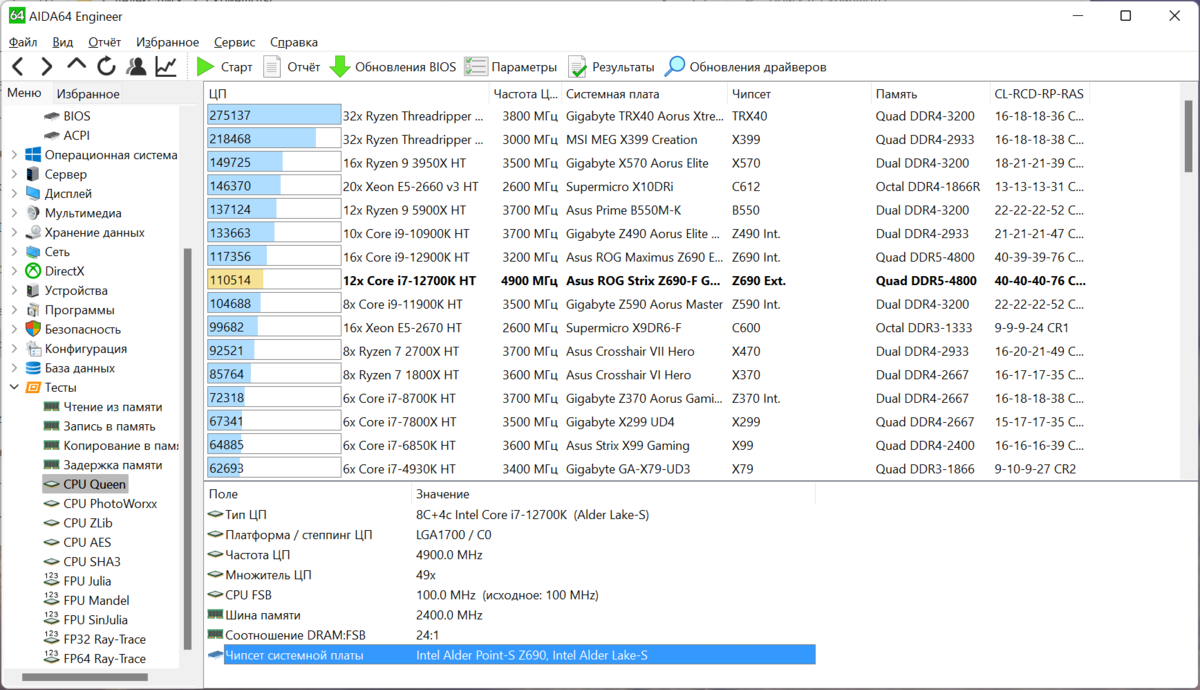Select the CPU PhotoWorxx test
The width and height of the screenshot is (1200, 690).
110,504
